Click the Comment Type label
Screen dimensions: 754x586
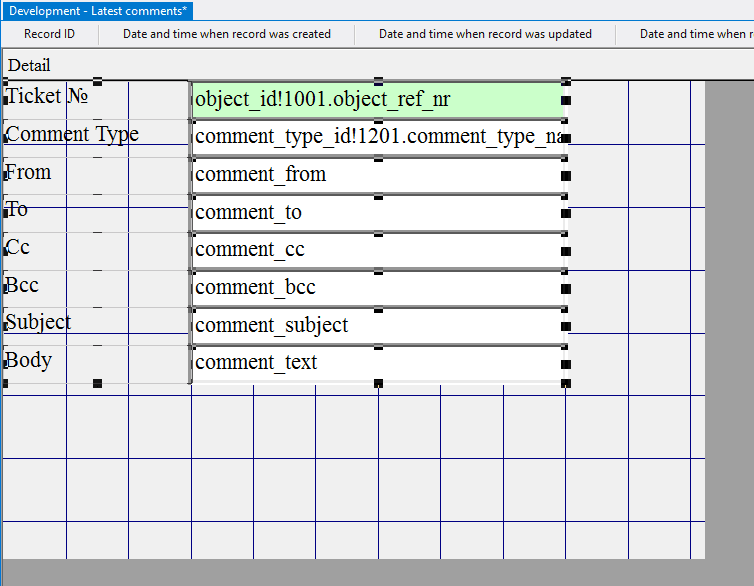coord(72,134)
